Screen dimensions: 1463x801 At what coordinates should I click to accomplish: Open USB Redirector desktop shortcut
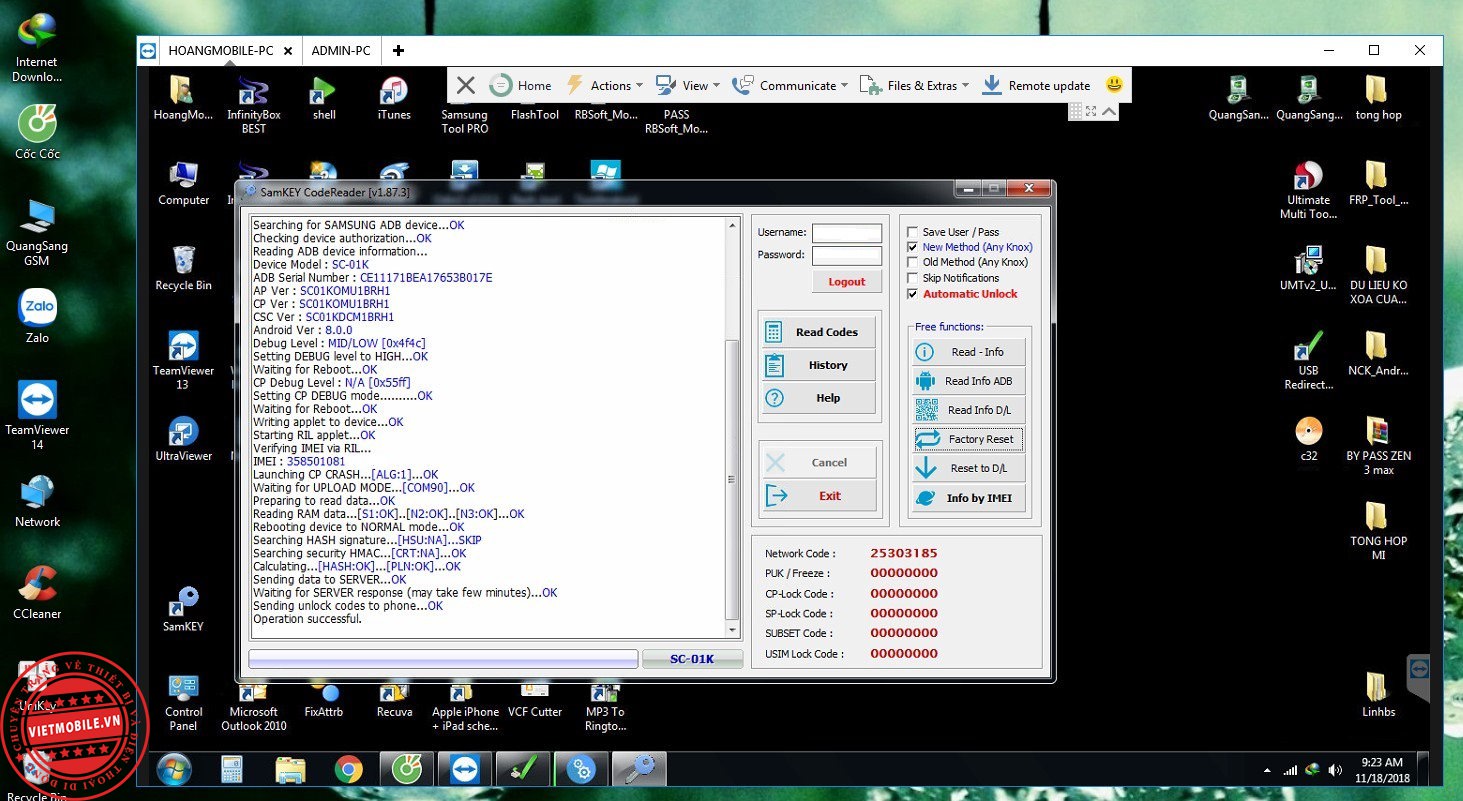pos(1308,361)
